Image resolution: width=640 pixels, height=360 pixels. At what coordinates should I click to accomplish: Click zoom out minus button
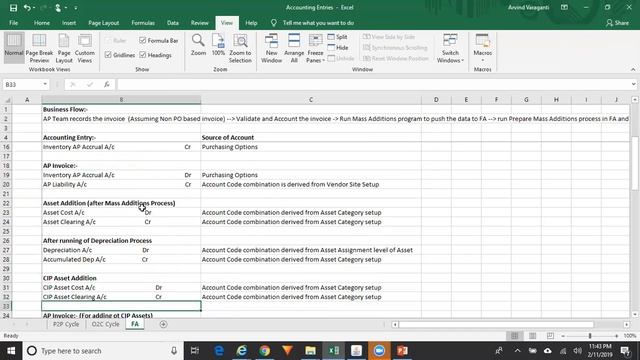coord(563,336)
